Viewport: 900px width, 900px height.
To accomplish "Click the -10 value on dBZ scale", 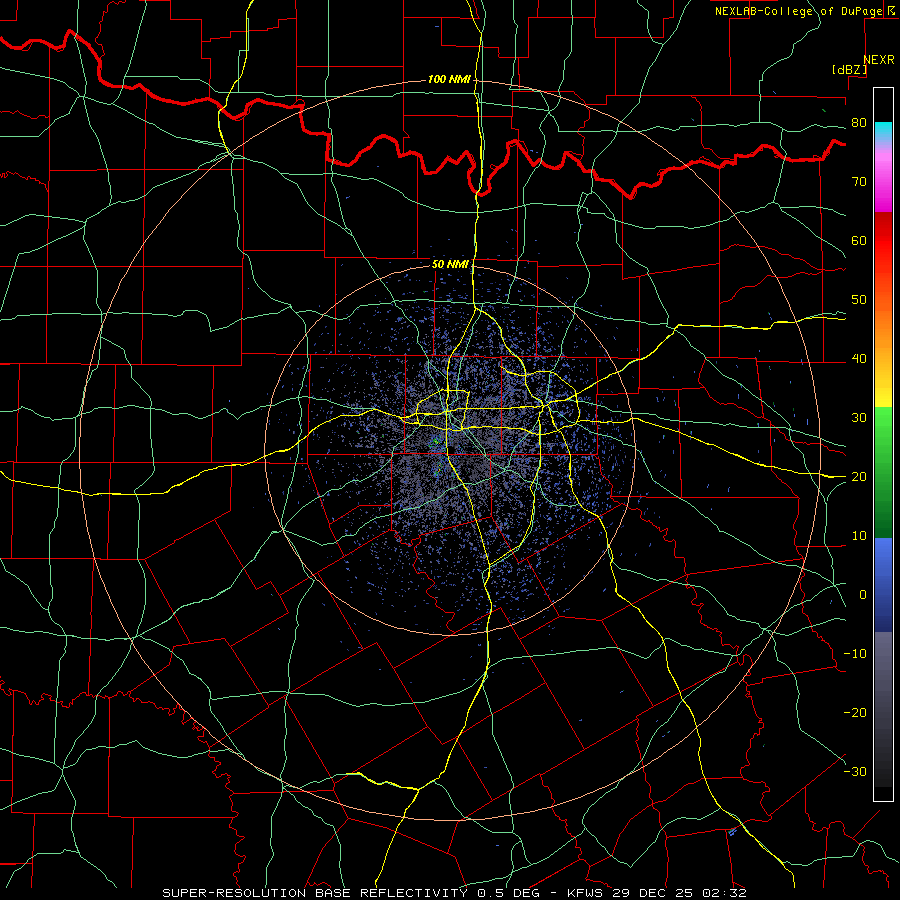I will tap(855, 654).
